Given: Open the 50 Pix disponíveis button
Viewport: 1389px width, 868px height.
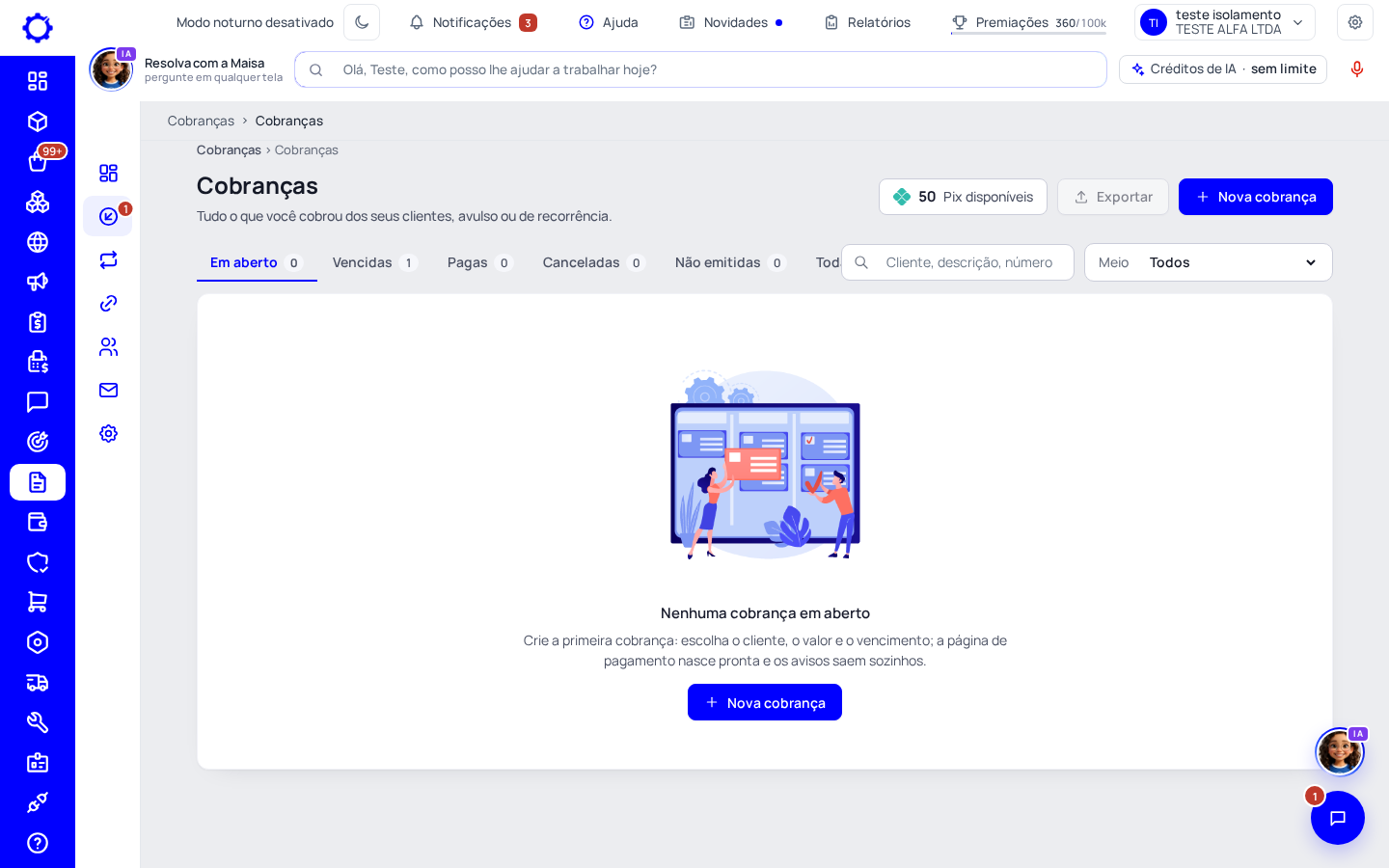Looking at the screenshot, I should tap(963, 197).
